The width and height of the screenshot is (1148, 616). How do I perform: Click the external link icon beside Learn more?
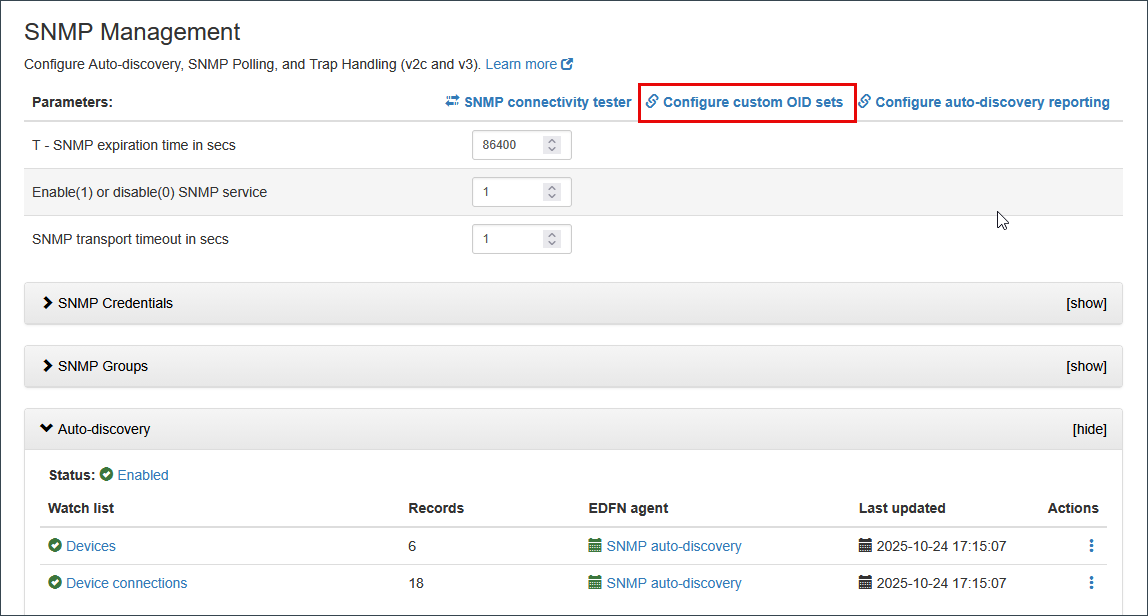click(567, 64)
